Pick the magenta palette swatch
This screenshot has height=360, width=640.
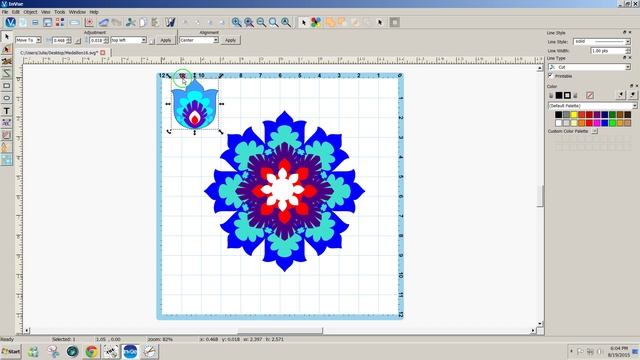point(597,123)
